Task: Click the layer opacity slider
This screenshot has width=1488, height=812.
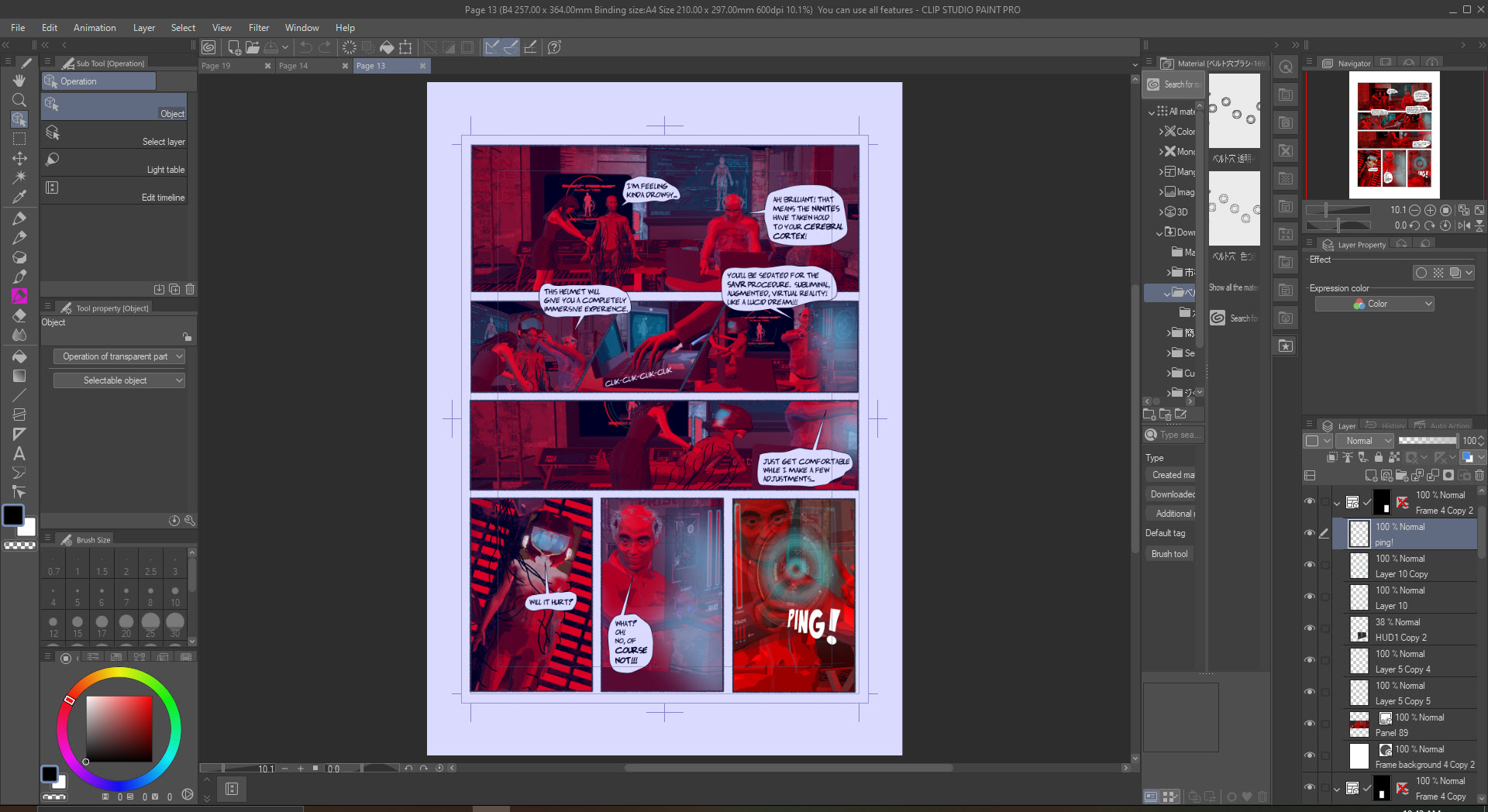Action: (x=1428, y=441)
